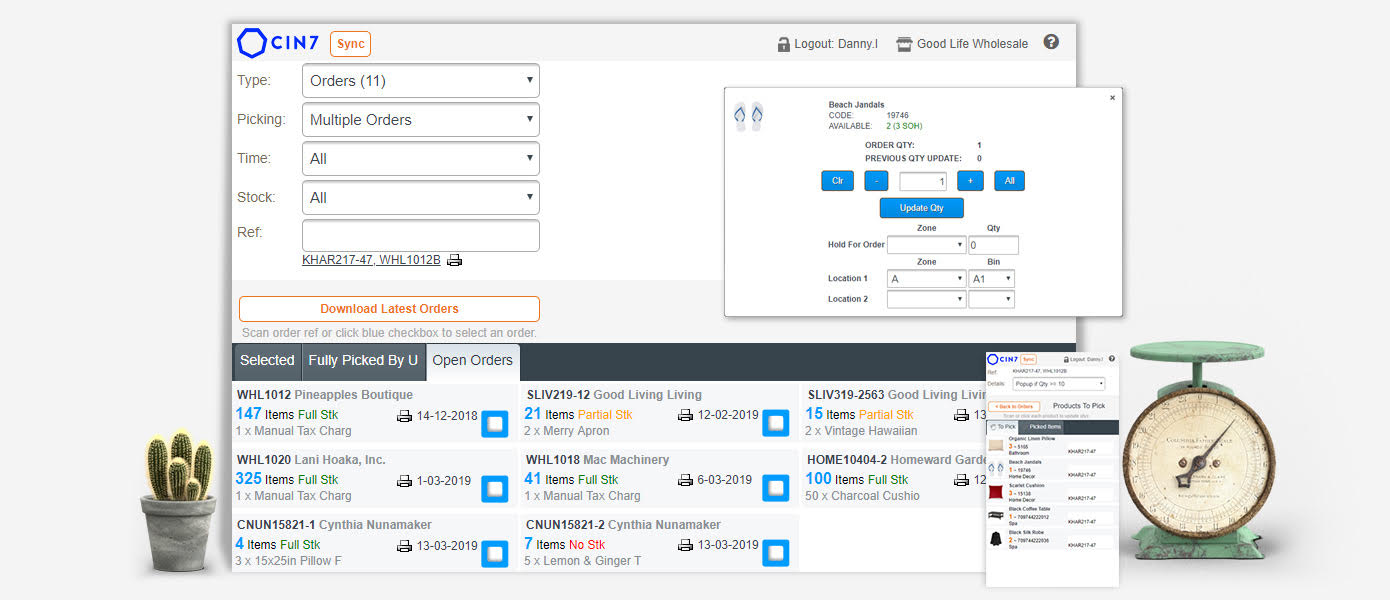Open help icon in the mobile panel
1390x600 pixels.
click(1112, 359)
